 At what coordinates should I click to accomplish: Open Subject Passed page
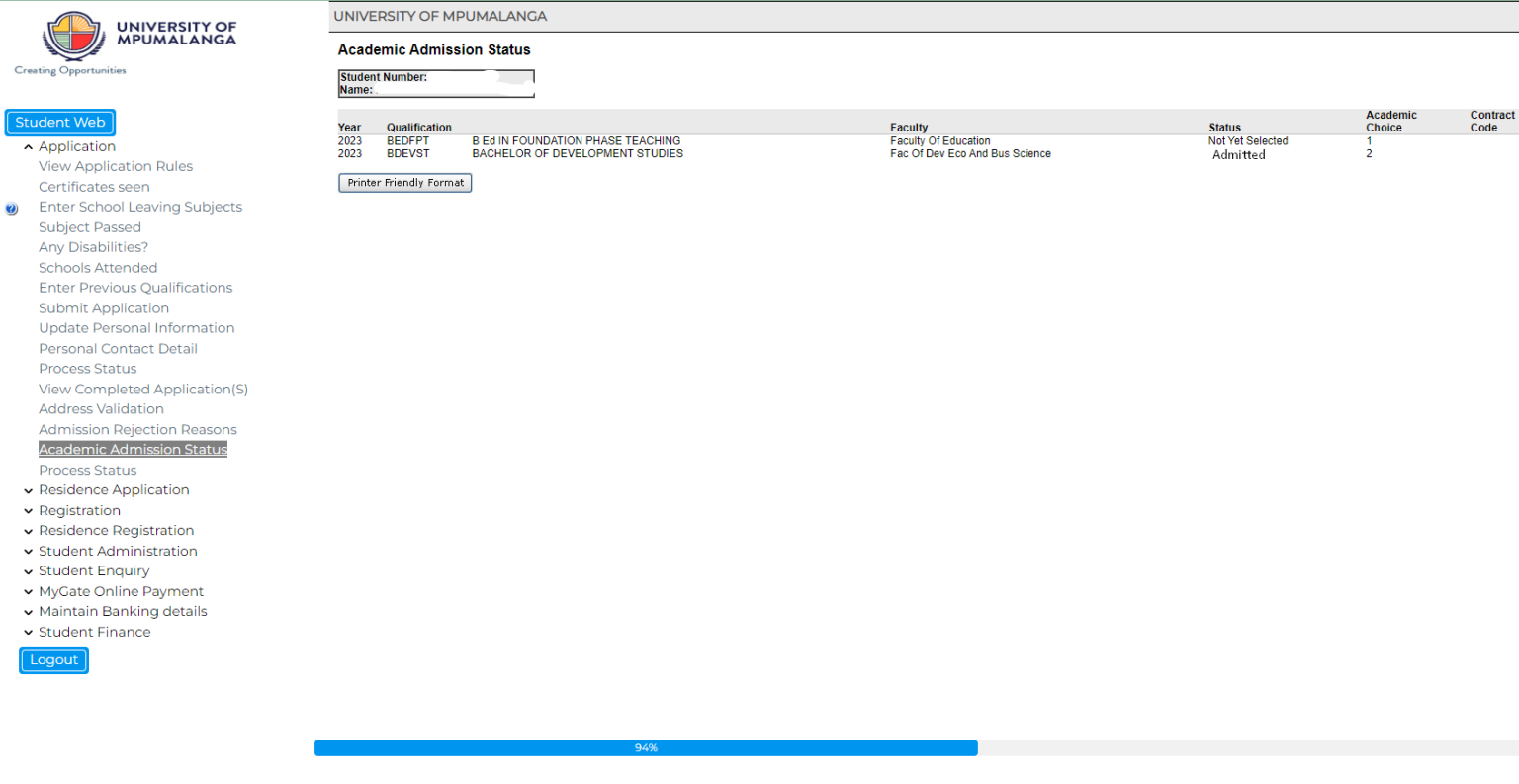[90, 227]
